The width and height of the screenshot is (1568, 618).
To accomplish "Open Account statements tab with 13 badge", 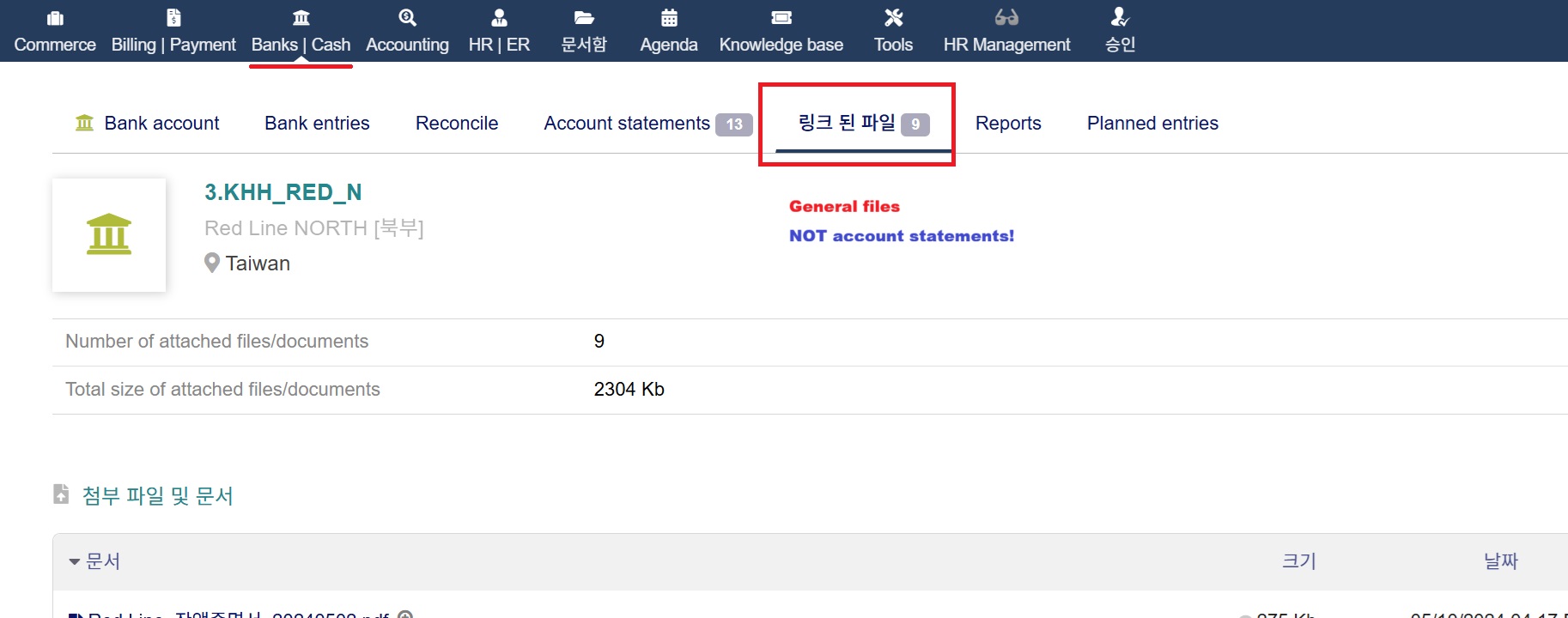I will [627, 124].
